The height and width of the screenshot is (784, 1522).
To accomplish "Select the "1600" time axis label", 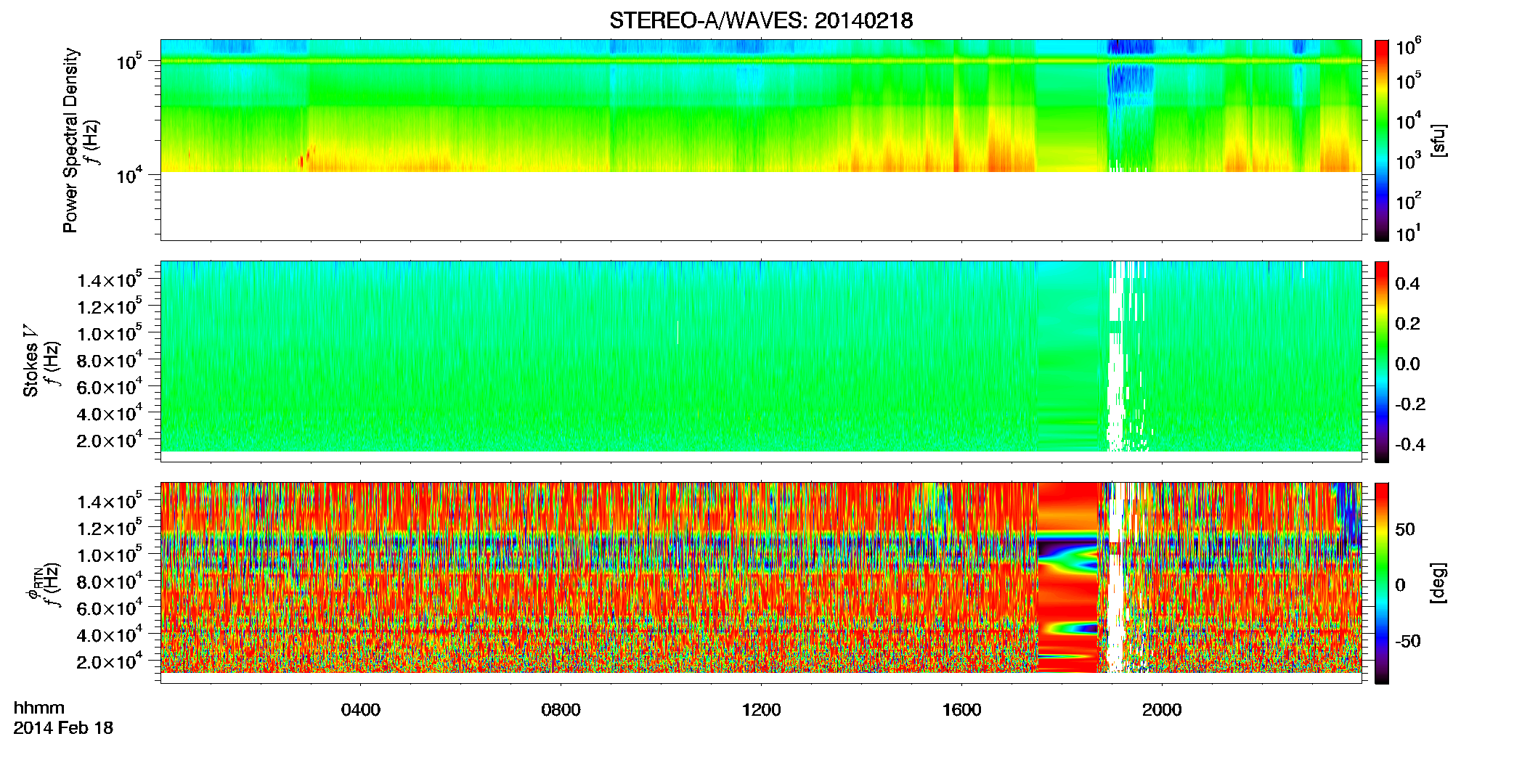I will coord(961,710).
